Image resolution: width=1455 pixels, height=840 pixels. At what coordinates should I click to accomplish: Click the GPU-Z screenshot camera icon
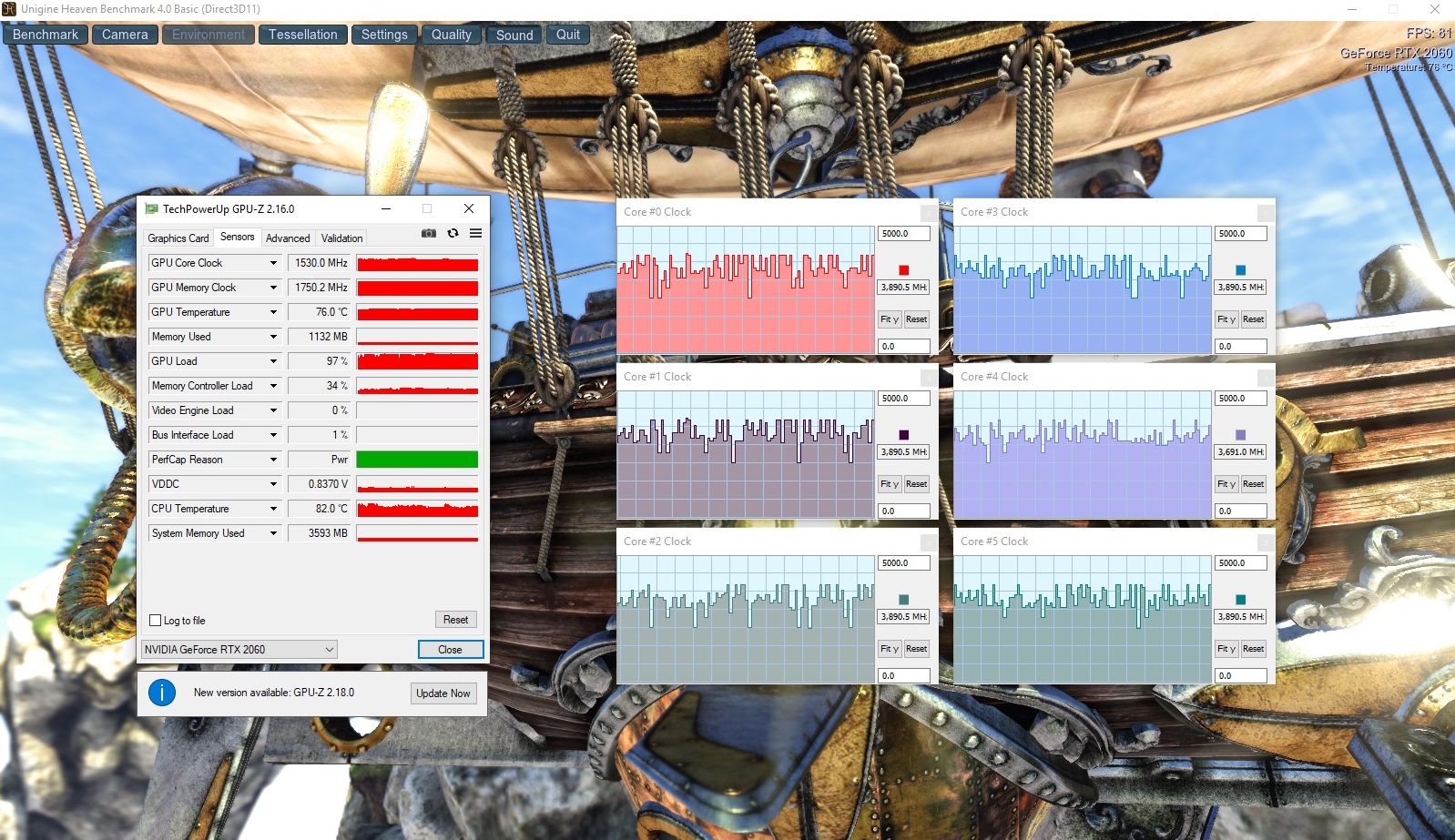[429, 233]
